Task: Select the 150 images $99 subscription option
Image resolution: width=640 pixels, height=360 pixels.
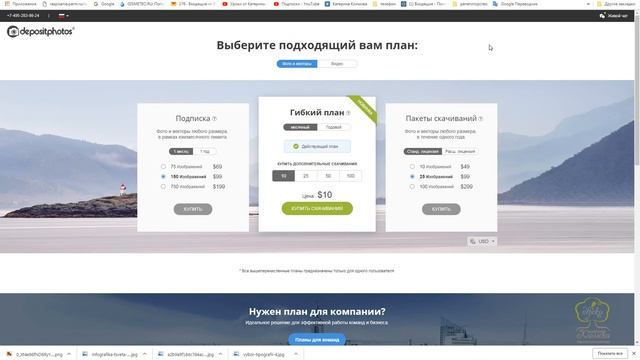Action: pos(163,176)
